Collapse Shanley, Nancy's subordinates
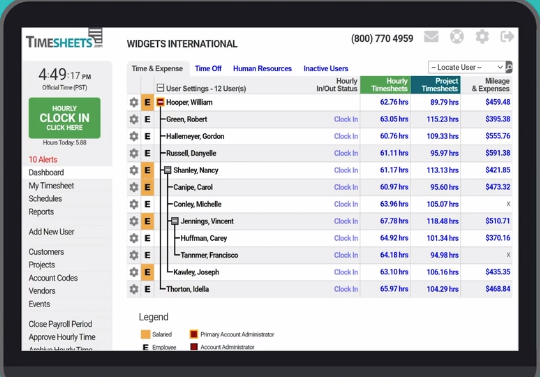 coord(167,170)
